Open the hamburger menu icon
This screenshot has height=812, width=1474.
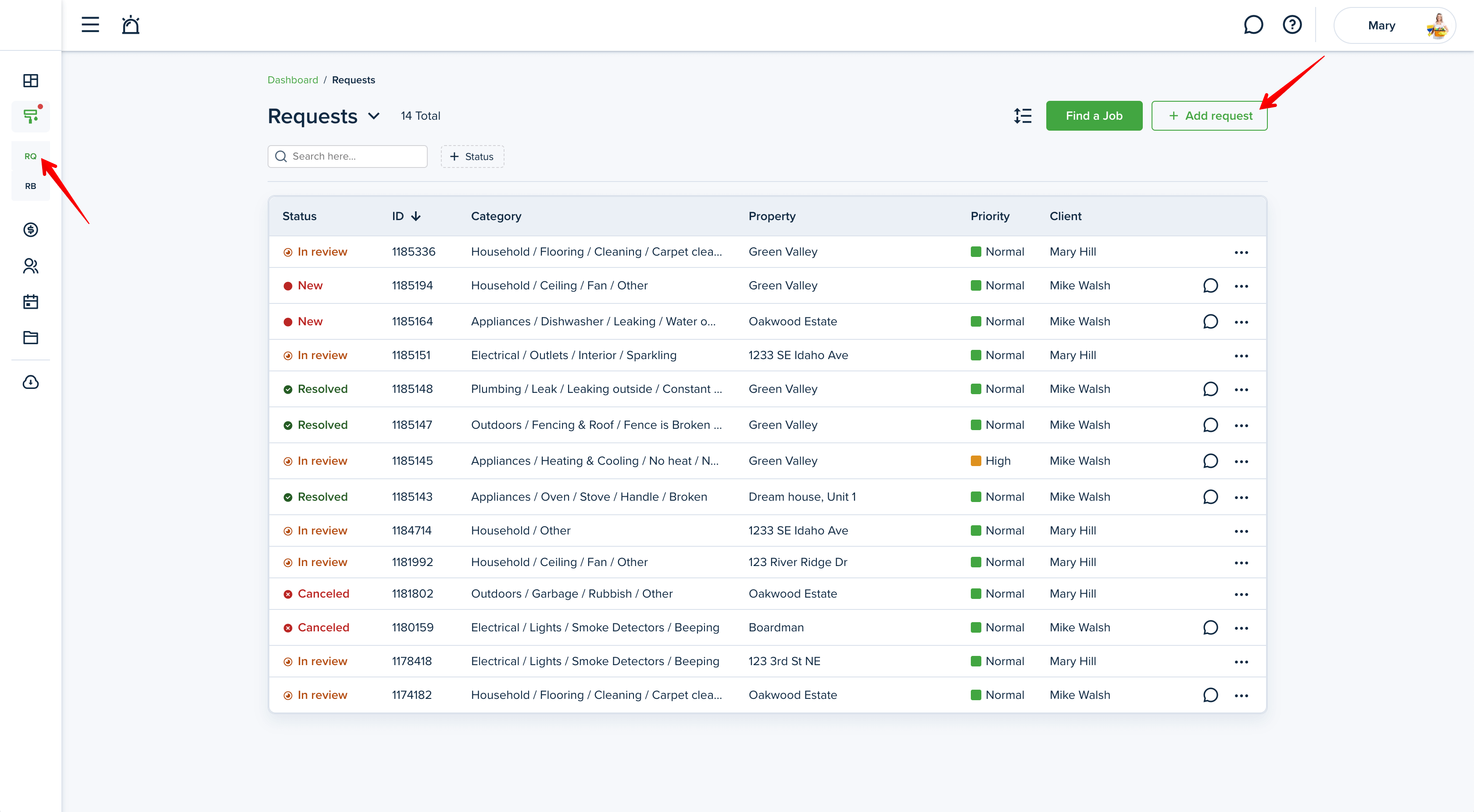(x=90, y=25)
